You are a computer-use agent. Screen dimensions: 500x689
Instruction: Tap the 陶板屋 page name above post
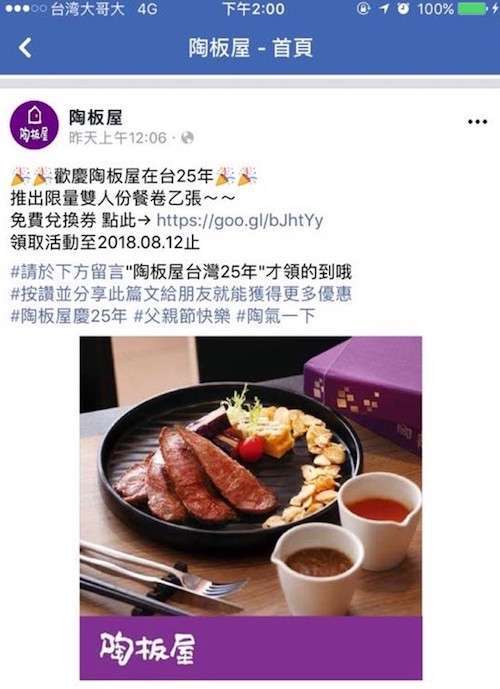pos(96,117)
